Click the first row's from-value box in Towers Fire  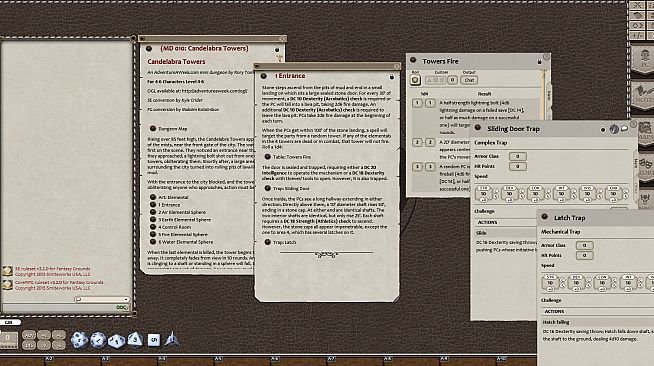pos(417,103)
